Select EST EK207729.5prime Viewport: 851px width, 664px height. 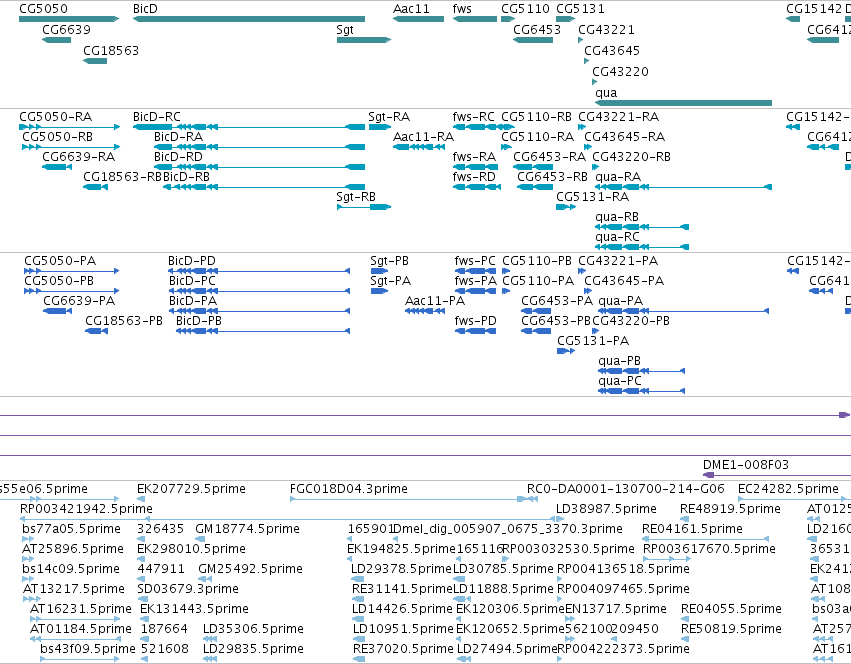pyautogui.click(x=141, y=499)
